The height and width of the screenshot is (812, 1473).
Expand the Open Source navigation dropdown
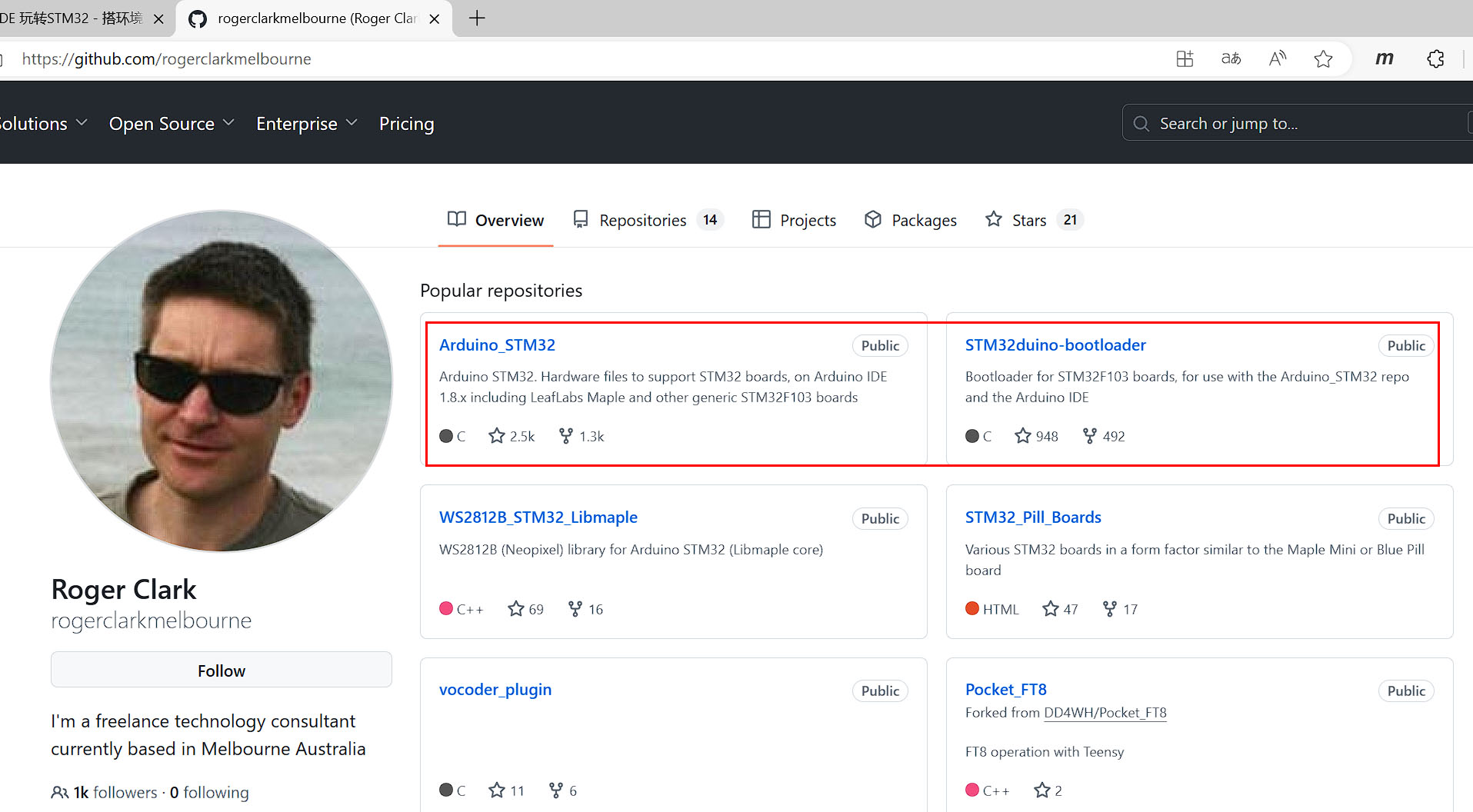coord(172,124)
